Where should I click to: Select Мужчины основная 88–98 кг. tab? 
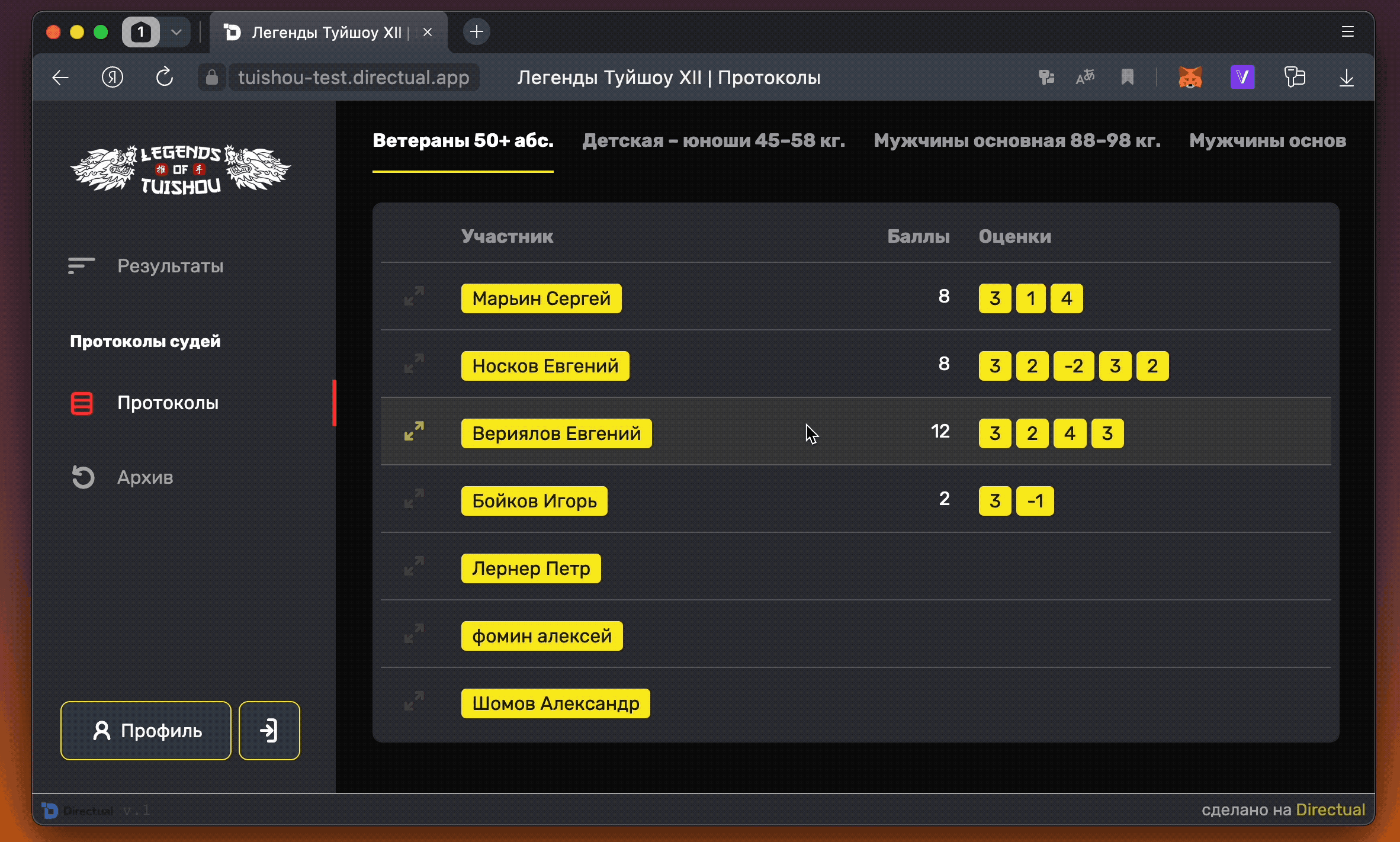point(1017,140)
